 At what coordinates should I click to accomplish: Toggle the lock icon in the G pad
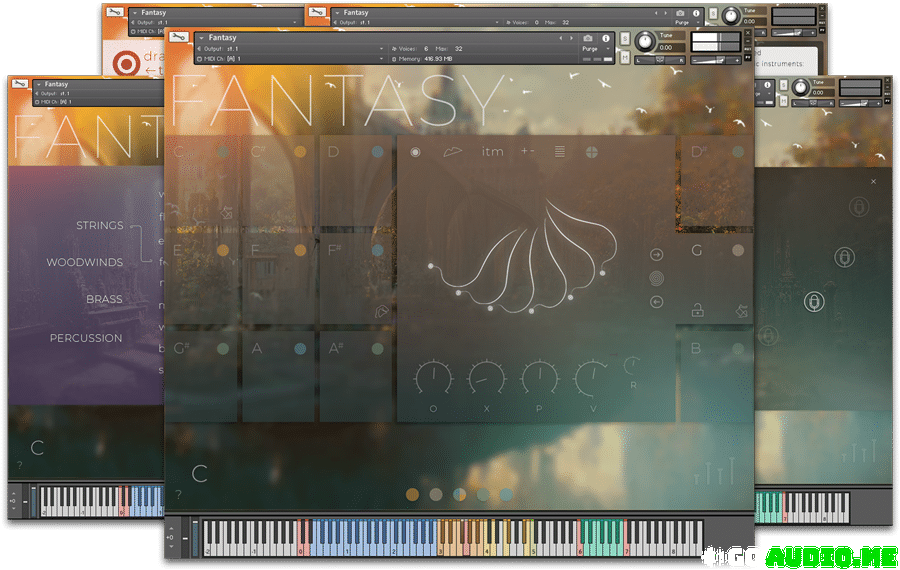pos(697,311)
